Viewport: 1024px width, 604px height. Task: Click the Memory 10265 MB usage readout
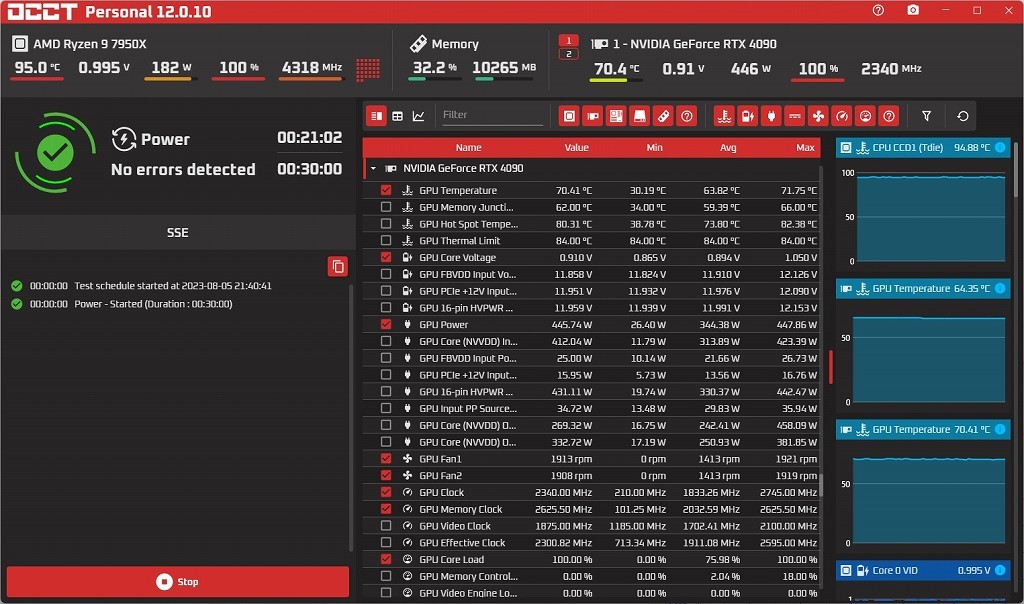click(x=504, y=68)
